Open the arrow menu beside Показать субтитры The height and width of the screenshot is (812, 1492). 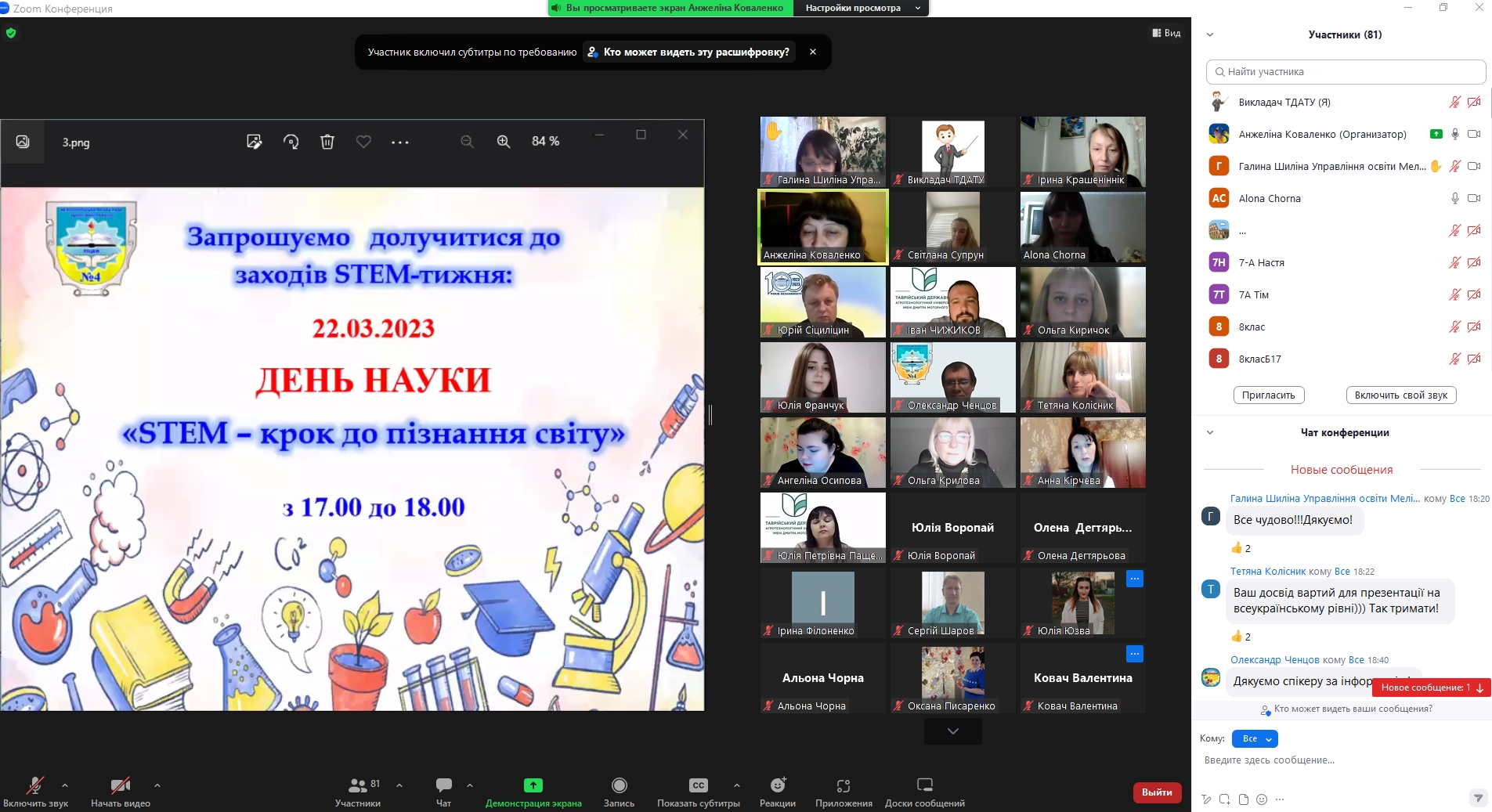click(736, 785)
